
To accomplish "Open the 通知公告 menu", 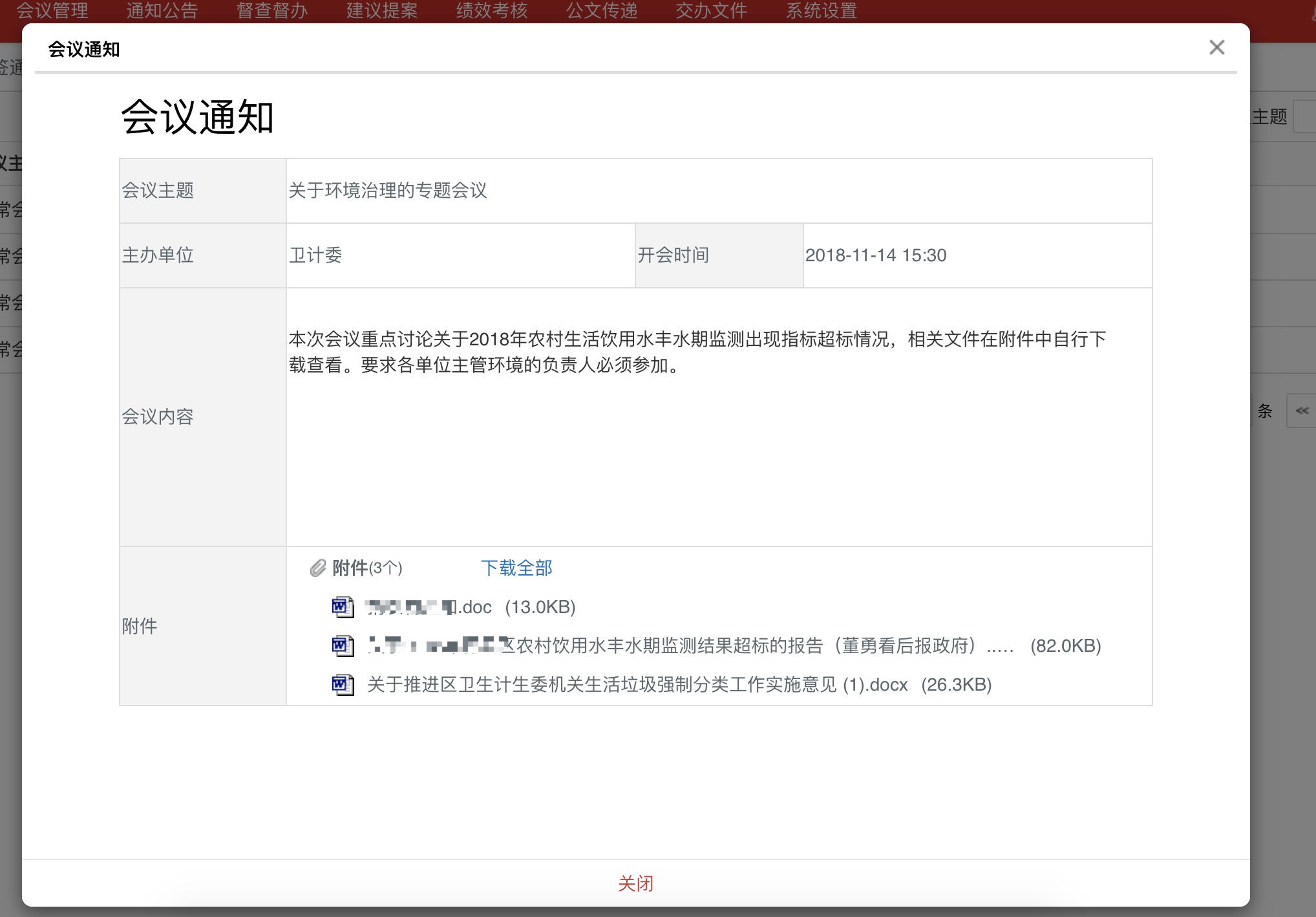I will coord(162,10).
